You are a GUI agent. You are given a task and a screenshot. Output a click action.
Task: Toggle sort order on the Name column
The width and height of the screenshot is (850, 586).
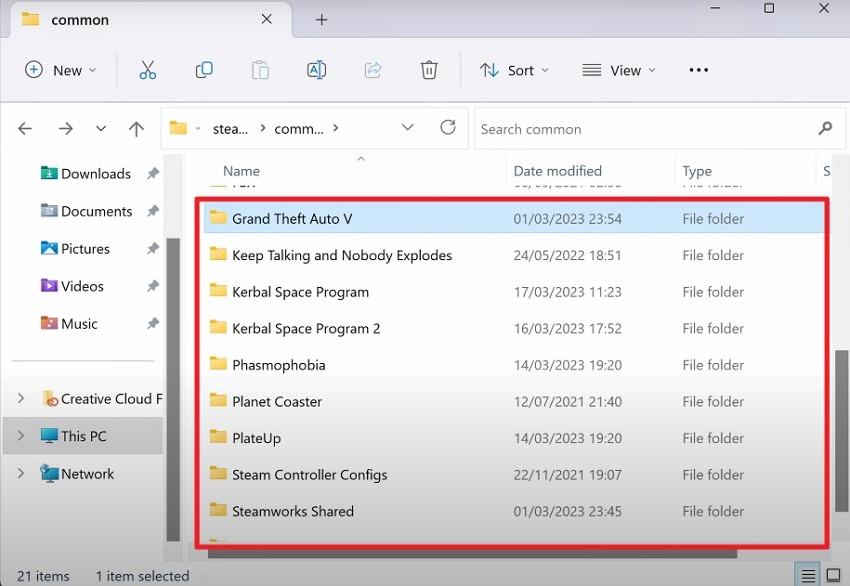(240, 171)
